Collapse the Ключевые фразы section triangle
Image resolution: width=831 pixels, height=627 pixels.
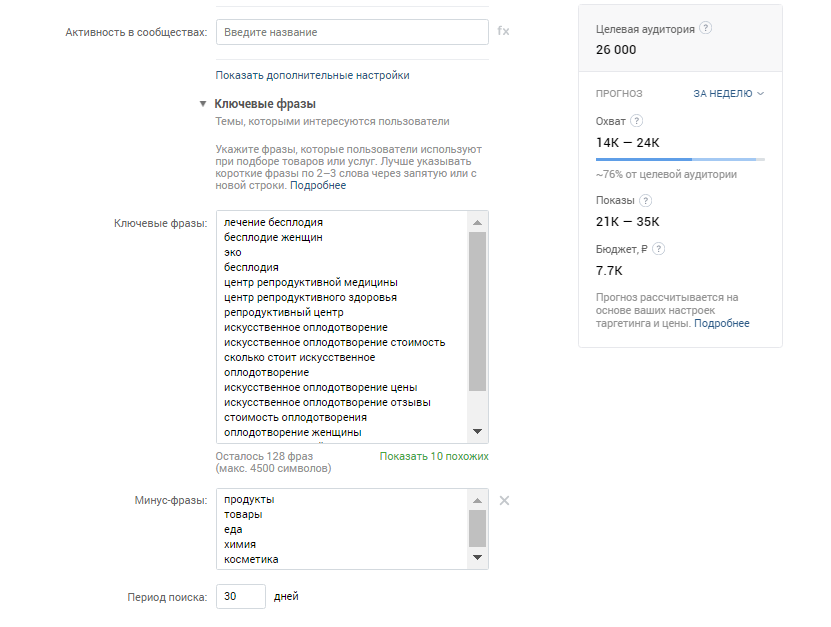[x=202, y=104]
